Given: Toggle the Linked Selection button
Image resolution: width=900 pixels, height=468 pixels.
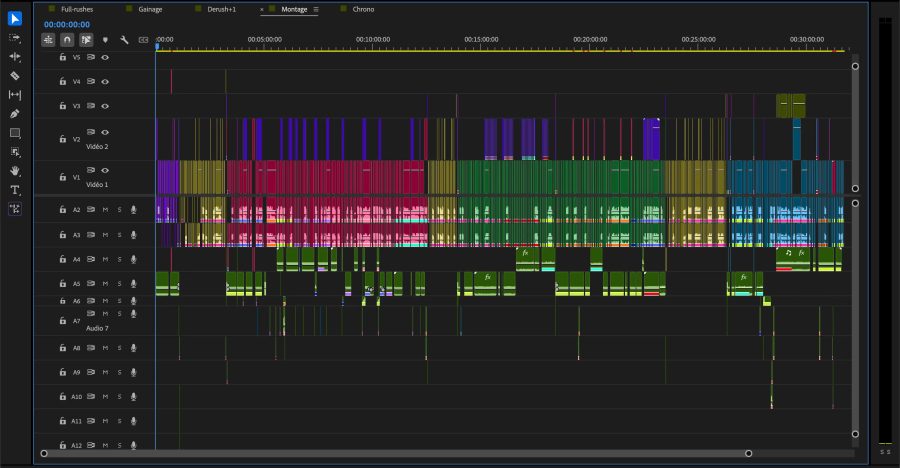Looking at the screenshot, I should coord(86,40).
